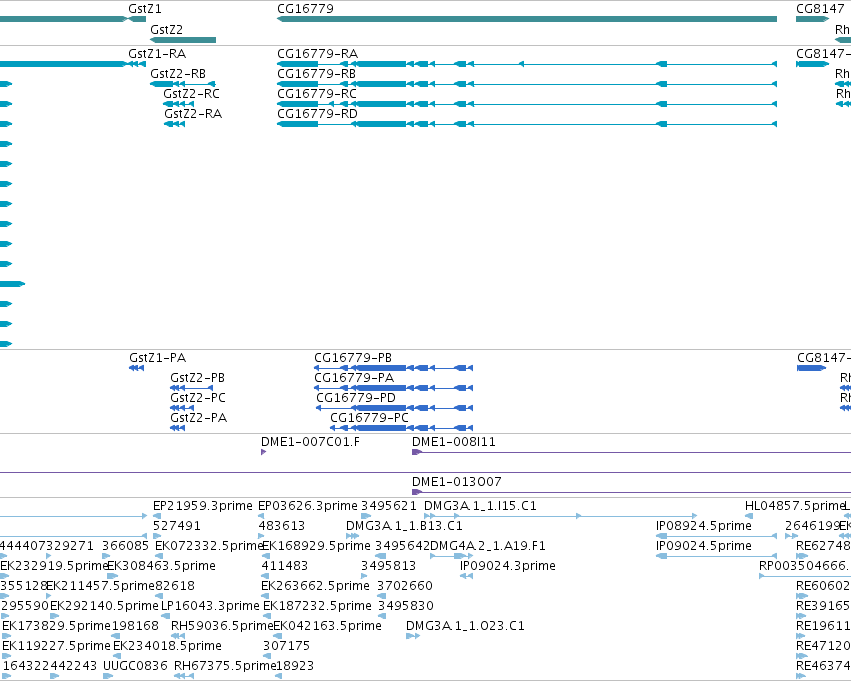
Task: Click EST RH59036.5prime
Action: click(x=222, y=626)
